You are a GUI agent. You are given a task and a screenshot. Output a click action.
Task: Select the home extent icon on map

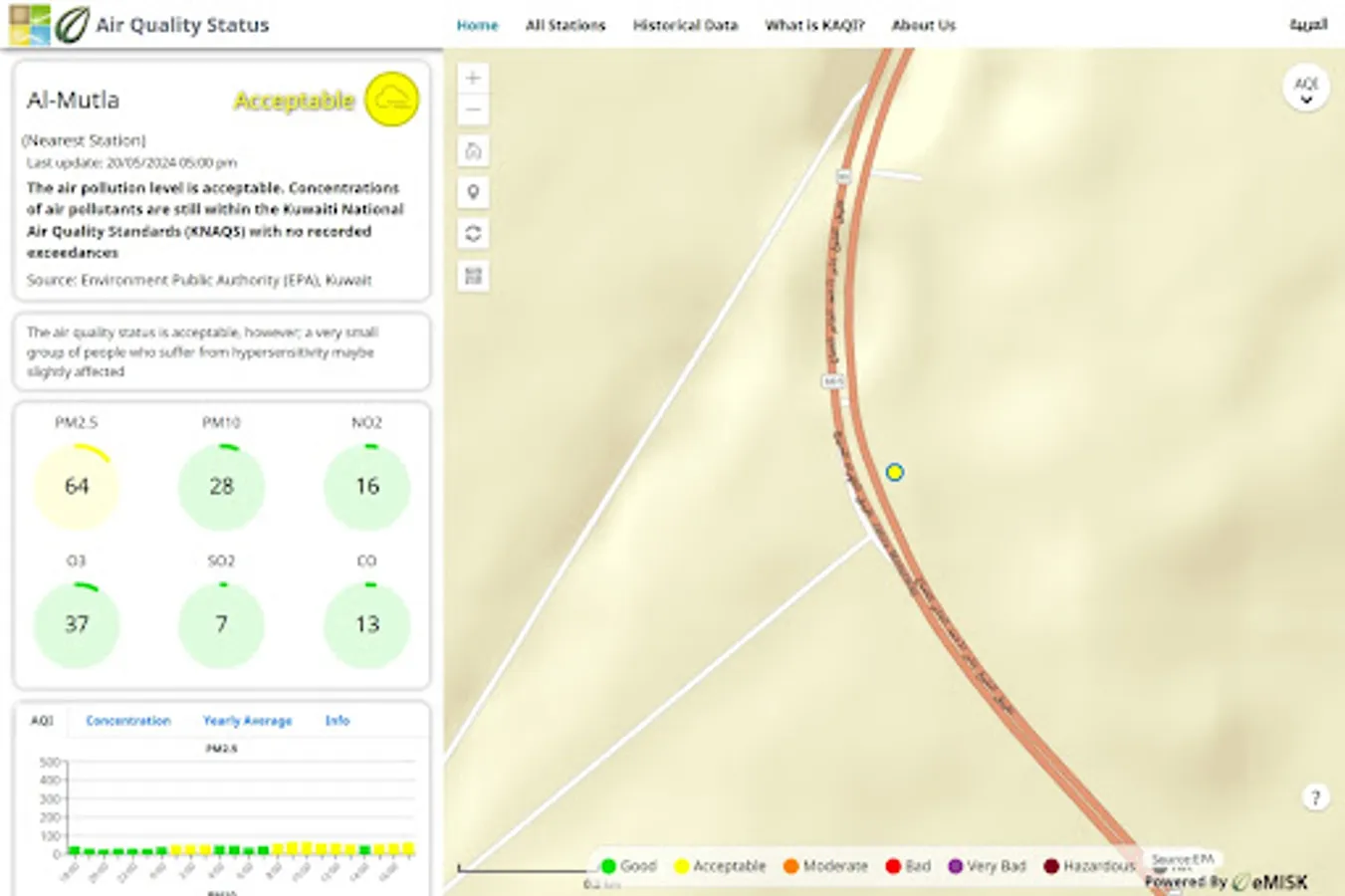click(x=473, y=150)
